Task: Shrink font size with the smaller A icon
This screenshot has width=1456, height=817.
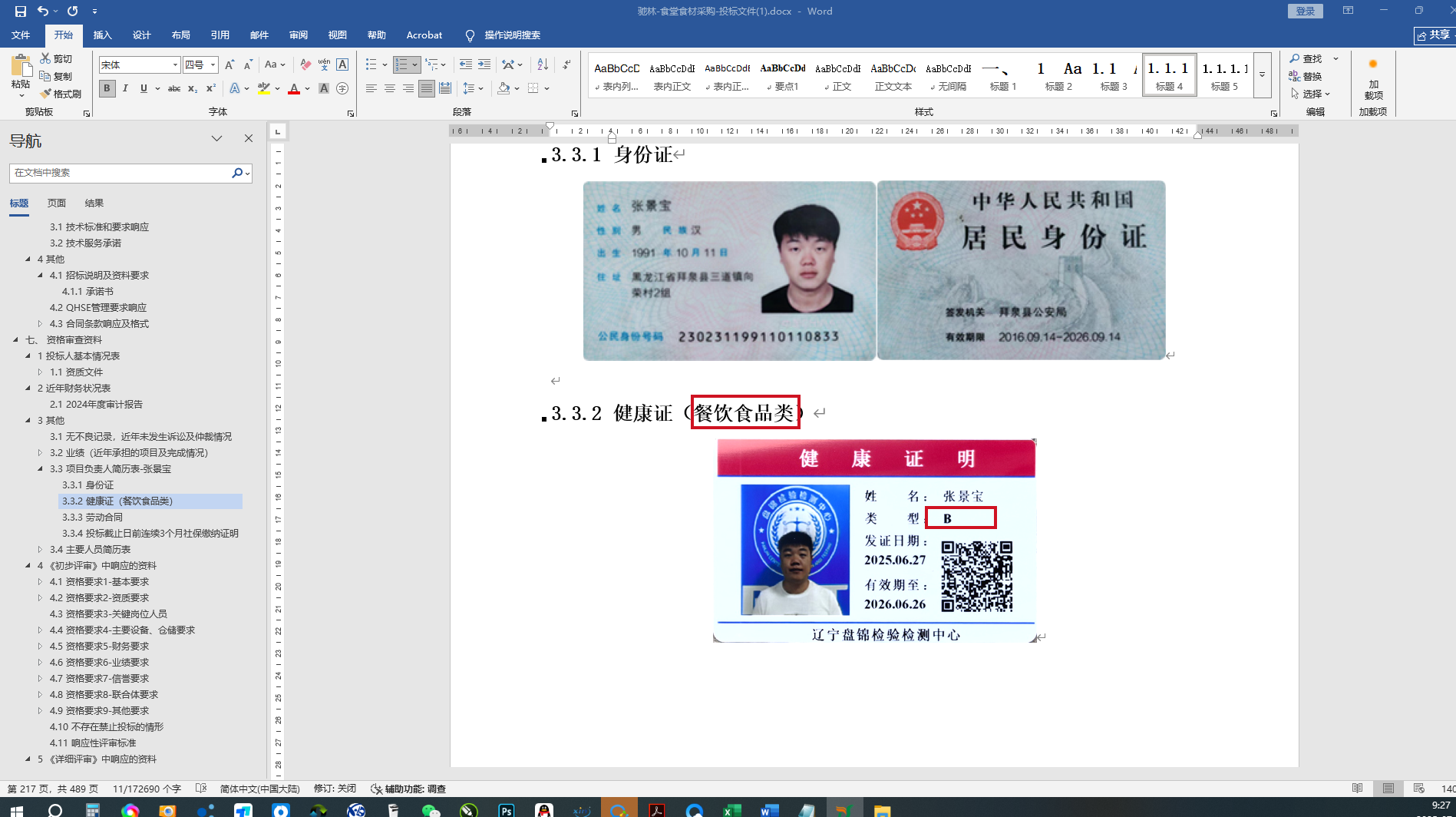Action: (248, 65)
